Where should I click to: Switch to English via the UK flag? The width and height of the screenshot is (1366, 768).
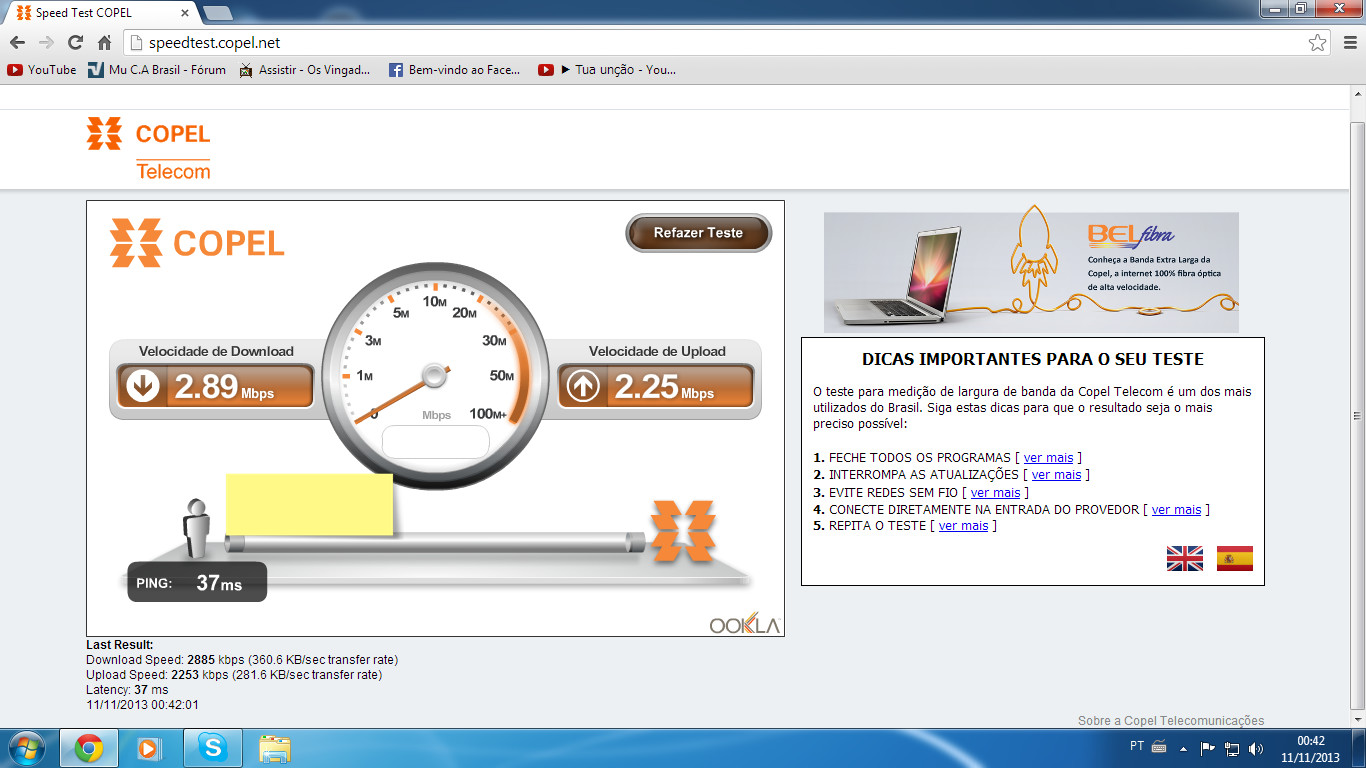1184,559
